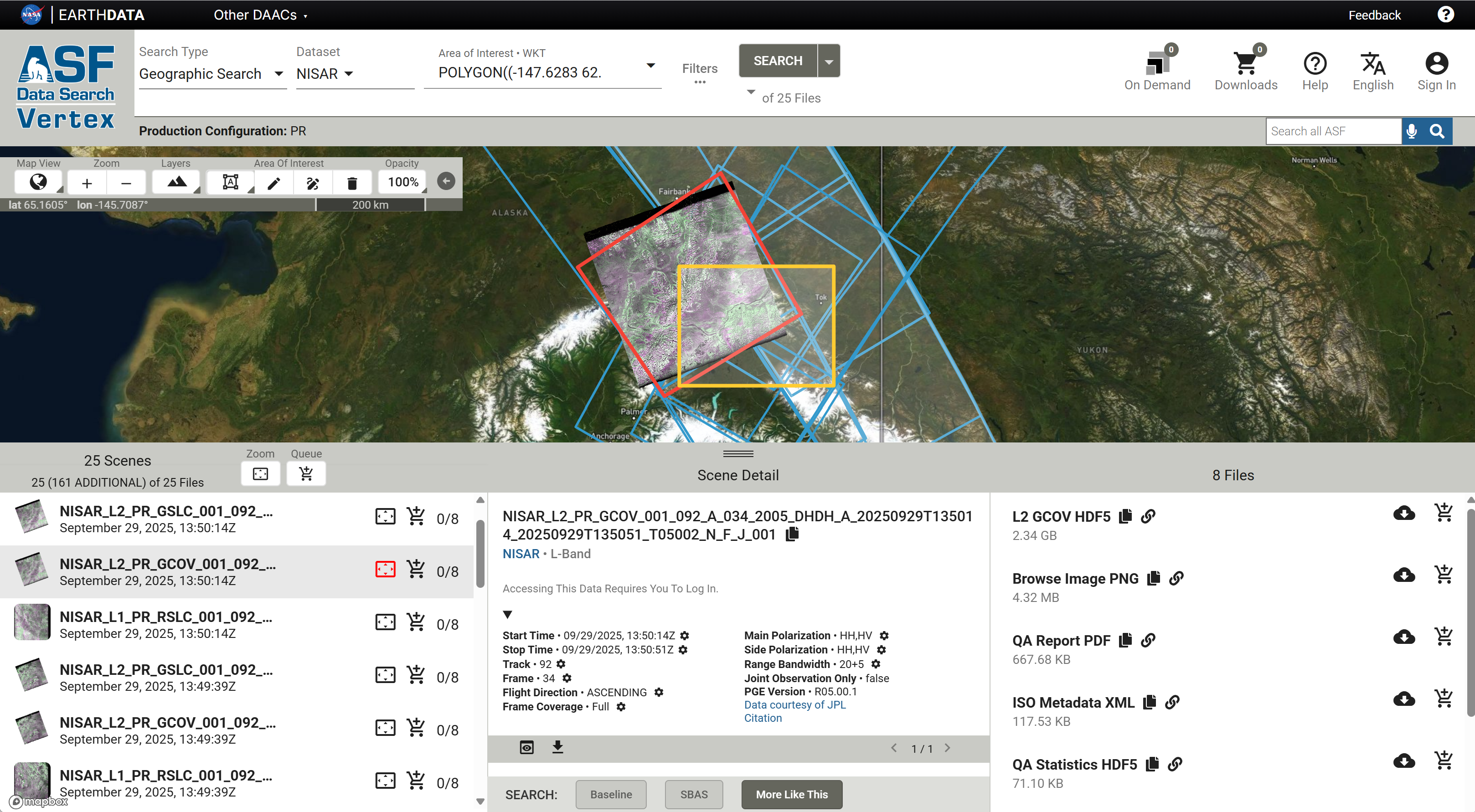Select the draw area pencil tool
Image resolution: width=1475 pixels, height=812 pixels.
pos(273,183)
